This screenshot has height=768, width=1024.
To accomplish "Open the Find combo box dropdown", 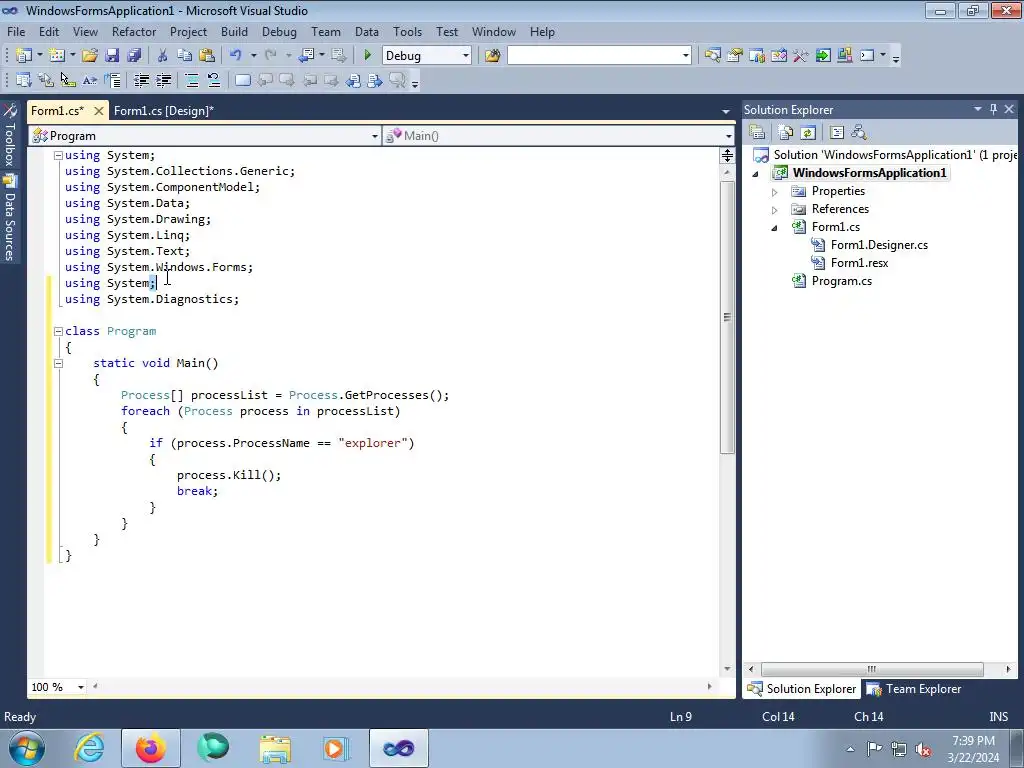I will [x=685, y=56].
